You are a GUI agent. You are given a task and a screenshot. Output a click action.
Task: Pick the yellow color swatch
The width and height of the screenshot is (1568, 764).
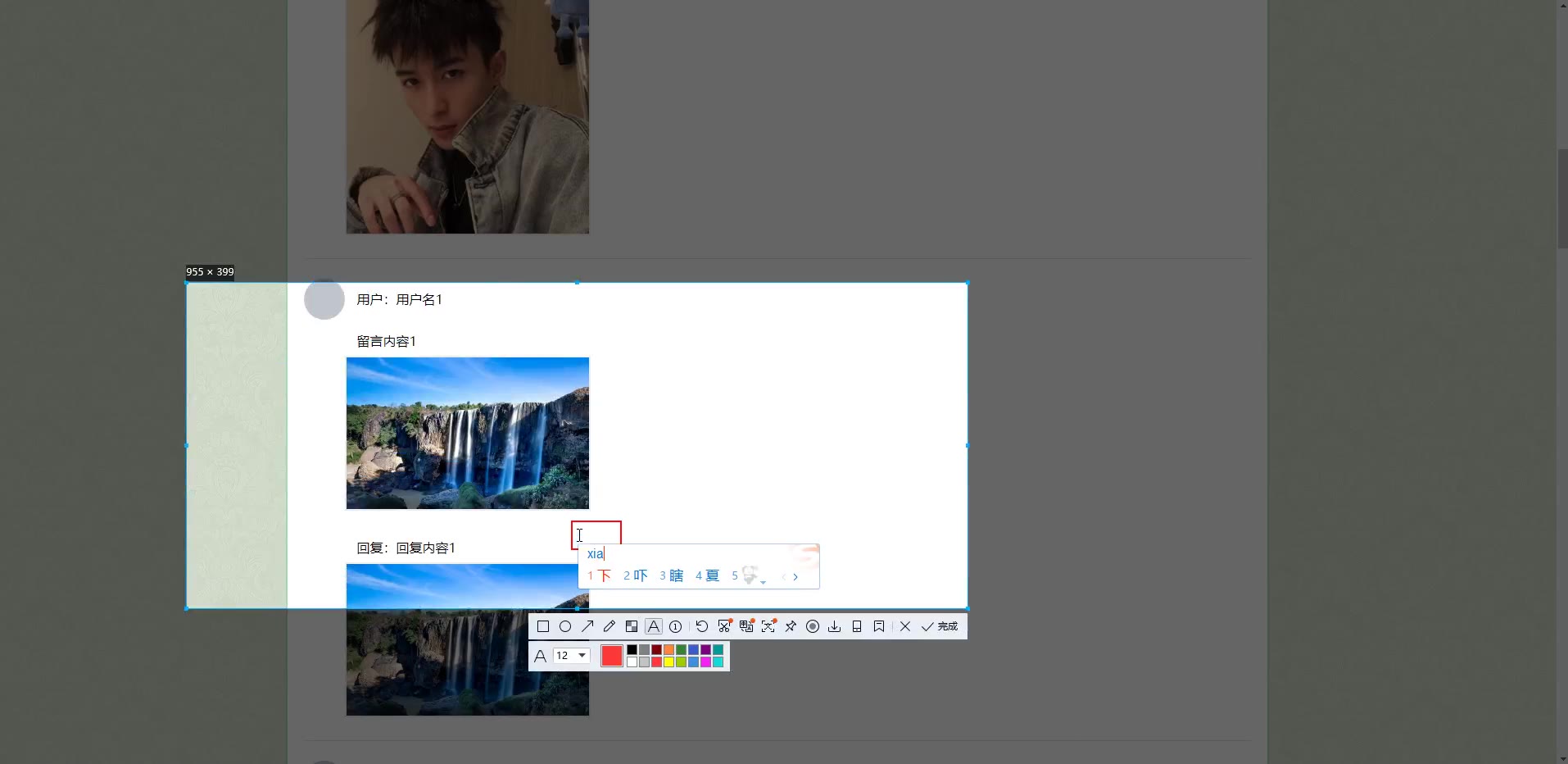tap(669, 662)
